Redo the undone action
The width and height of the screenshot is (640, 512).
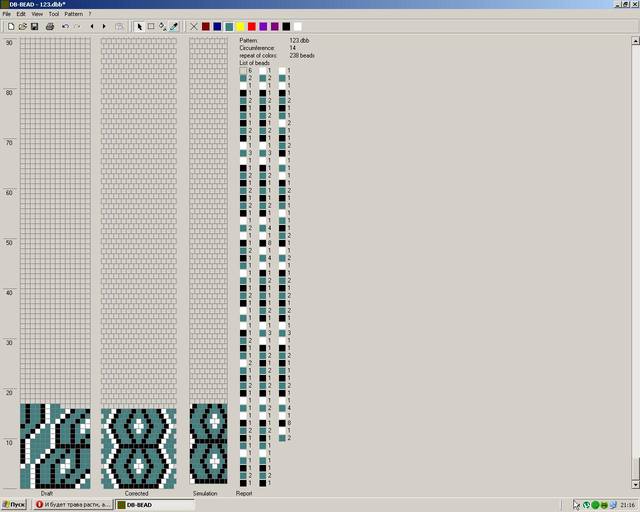click(77, 27)
